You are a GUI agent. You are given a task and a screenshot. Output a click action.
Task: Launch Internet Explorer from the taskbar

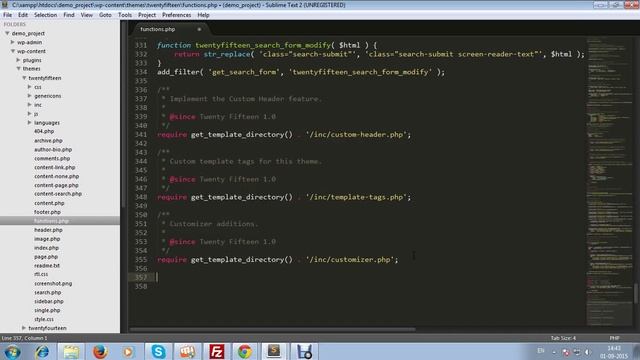[41, 352]
